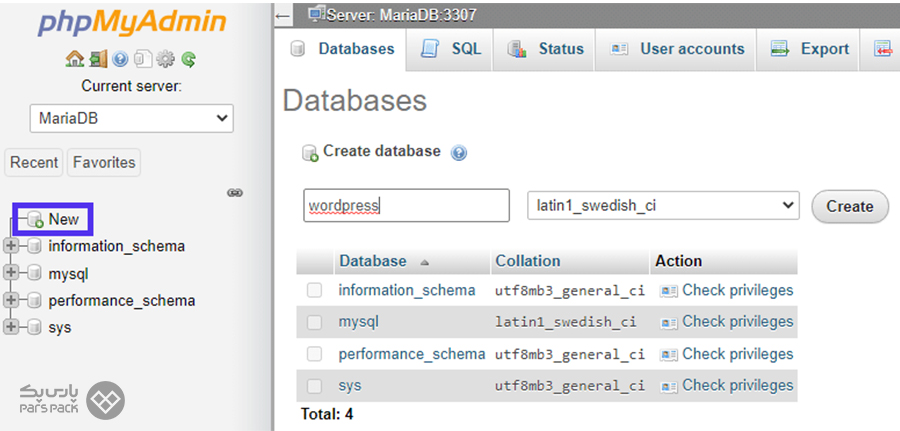Tick the sys row checkbox
900x431 pixels.
click(x=315, y=386)
